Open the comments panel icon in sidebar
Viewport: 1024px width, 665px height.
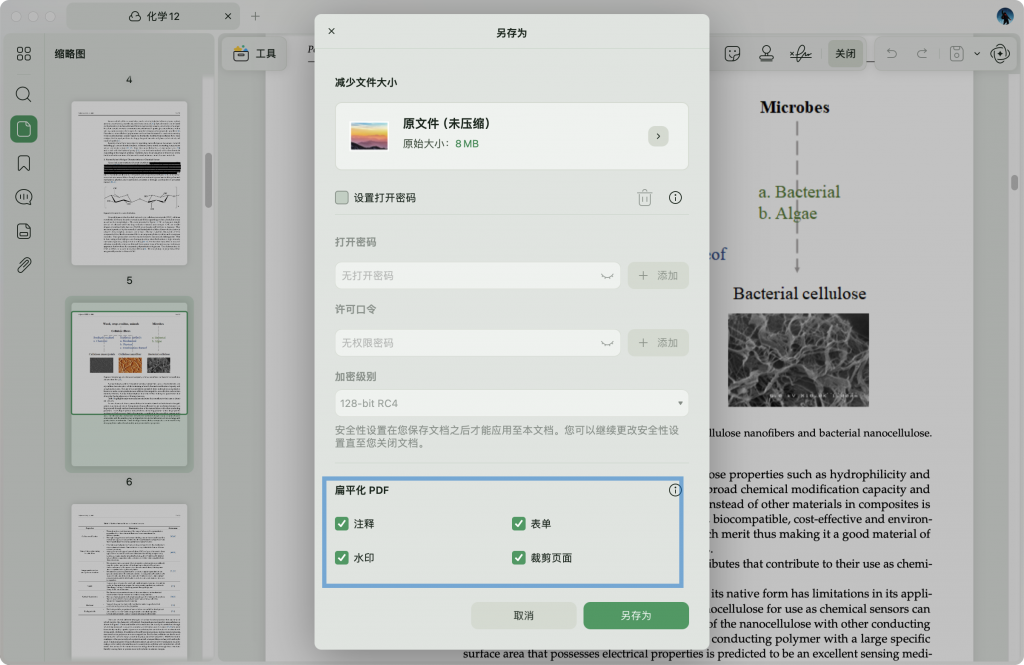24,197
